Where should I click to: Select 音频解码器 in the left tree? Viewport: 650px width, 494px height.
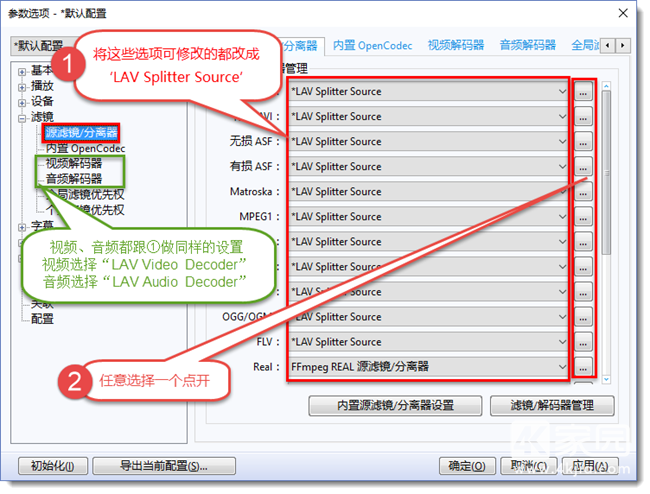tap(73, 178)
